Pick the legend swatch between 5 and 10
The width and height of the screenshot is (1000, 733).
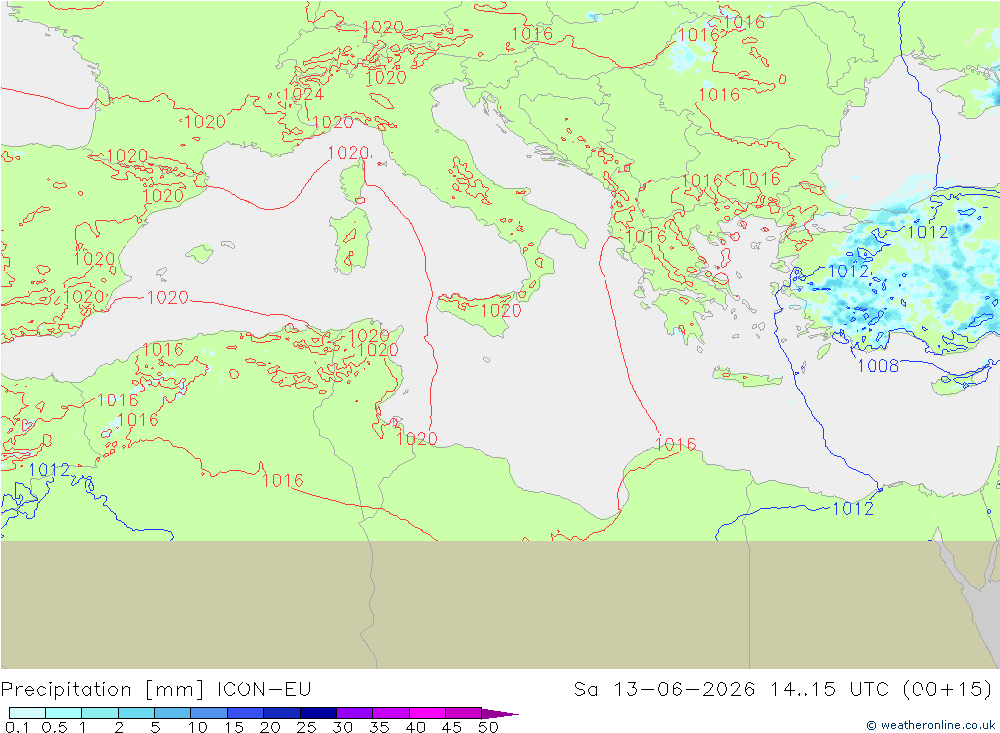pyautogui.click(x=173, y=713)
